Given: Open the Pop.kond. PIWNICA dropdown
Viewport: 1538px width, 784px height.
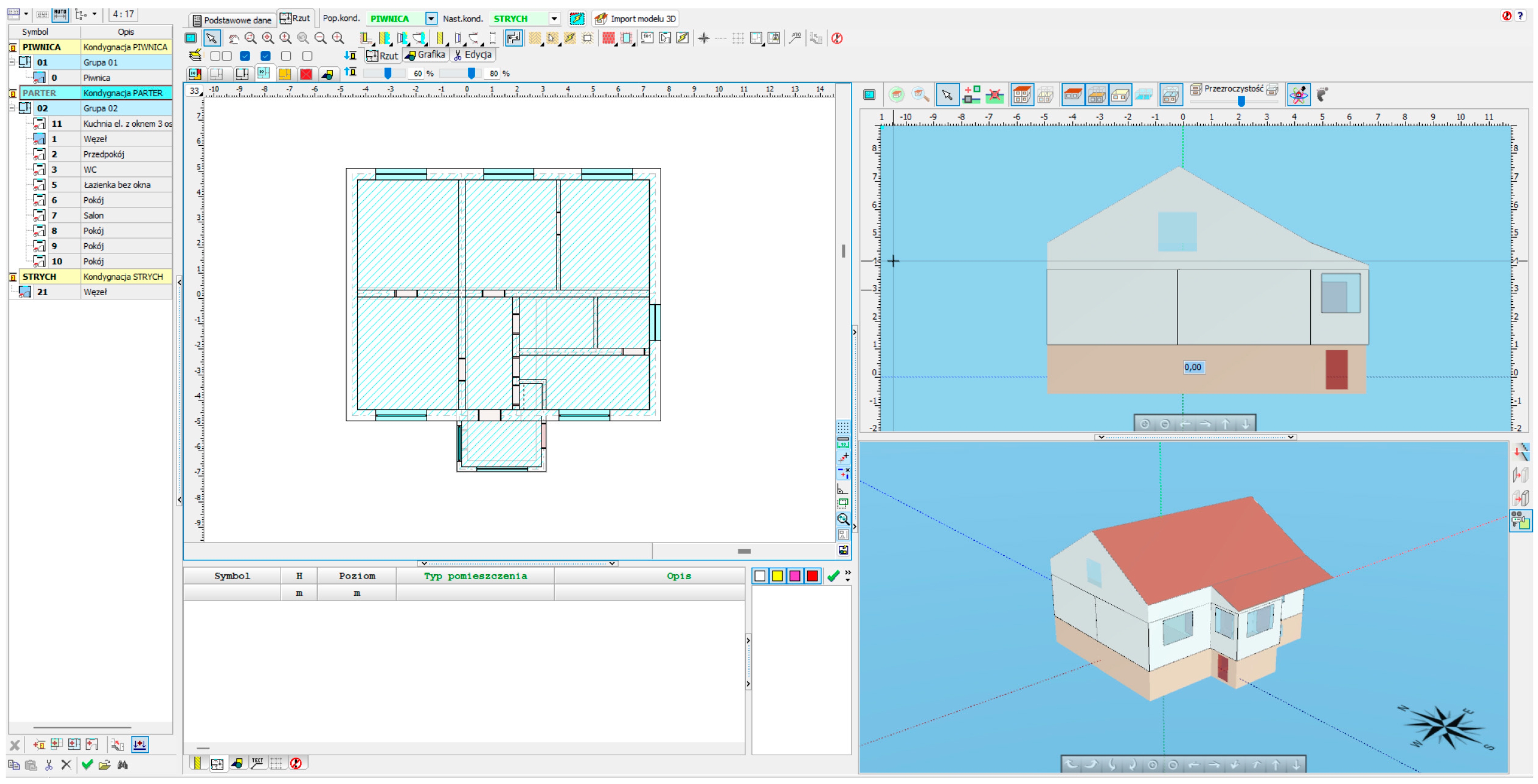Looking at the screenshot, I should pyautogui.click(x=430, y=19).
